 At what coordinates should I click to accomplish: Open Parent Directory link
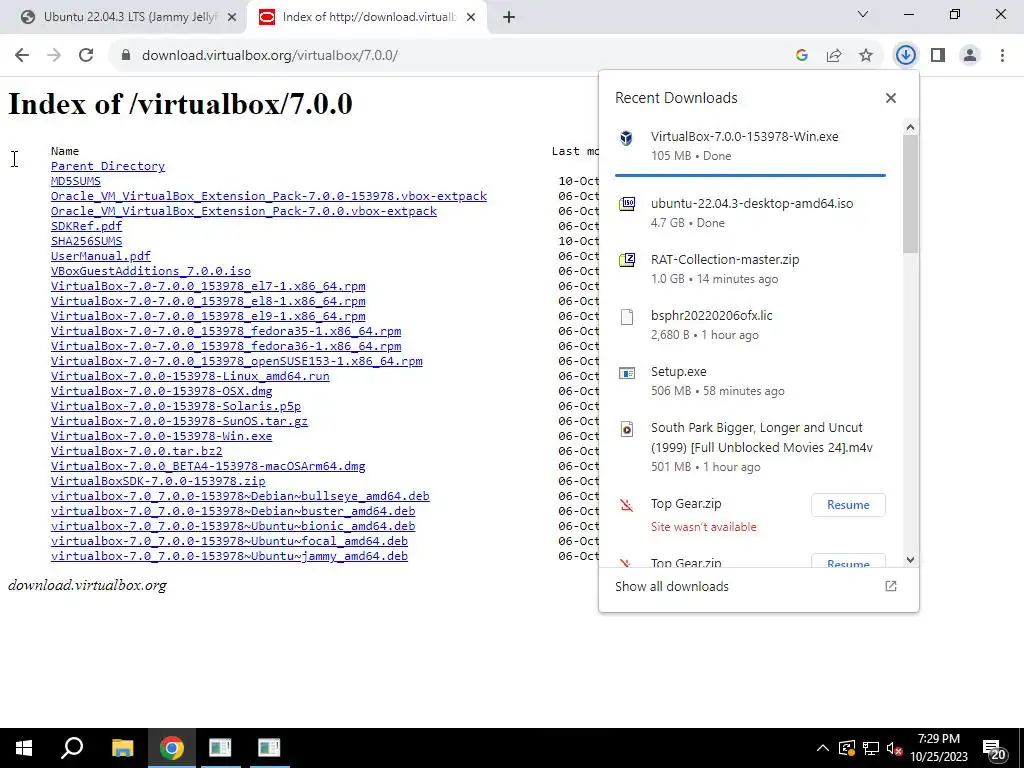click(x=108, y=166)
